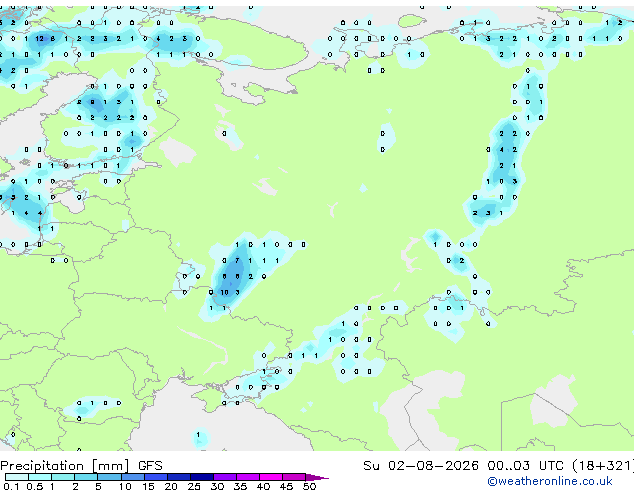
Task: Click the legend label '35'
Action: tap(240, 486)
